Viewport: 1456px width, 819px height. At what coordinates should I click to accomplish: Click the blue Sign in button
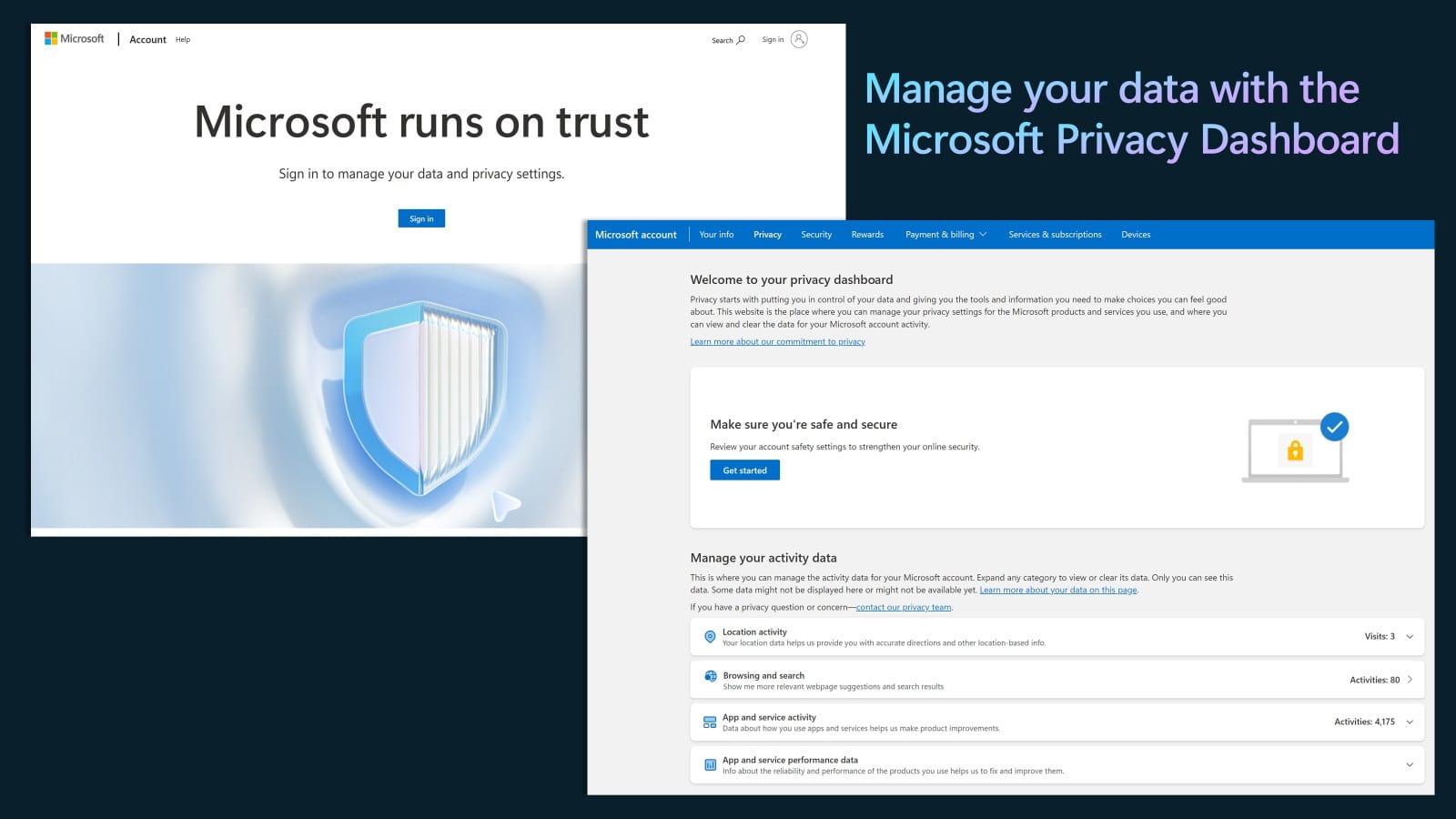tap(421, 218)
